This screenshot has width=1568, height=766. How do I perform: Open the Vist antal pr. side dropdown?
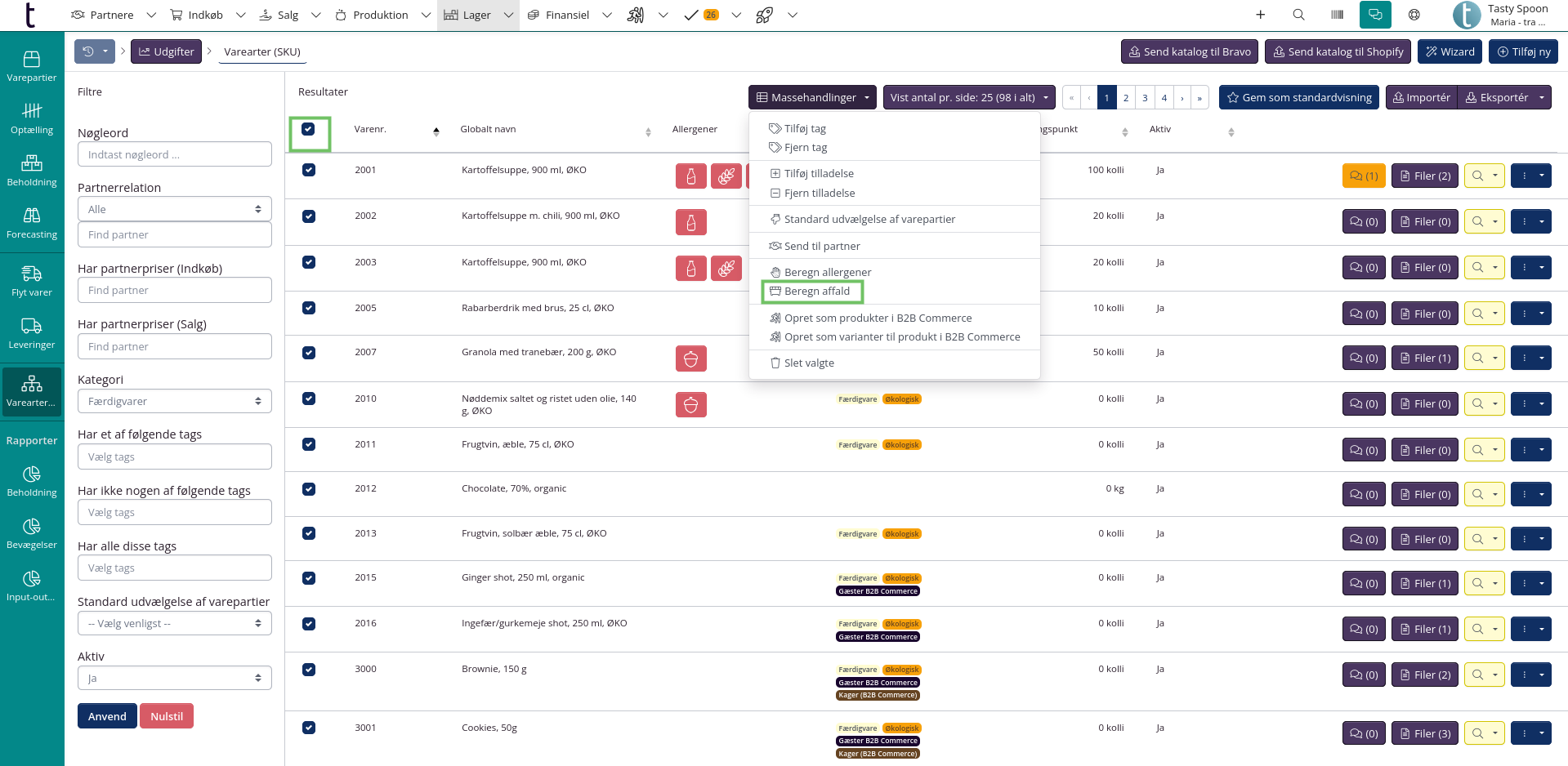pos(969,97)
